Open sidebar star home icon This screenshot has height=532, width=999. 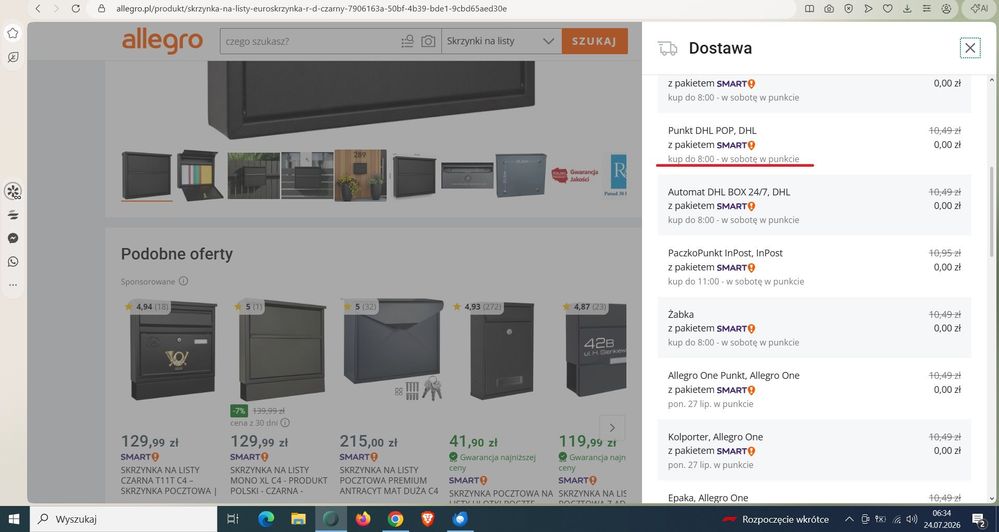click(13, 33)
